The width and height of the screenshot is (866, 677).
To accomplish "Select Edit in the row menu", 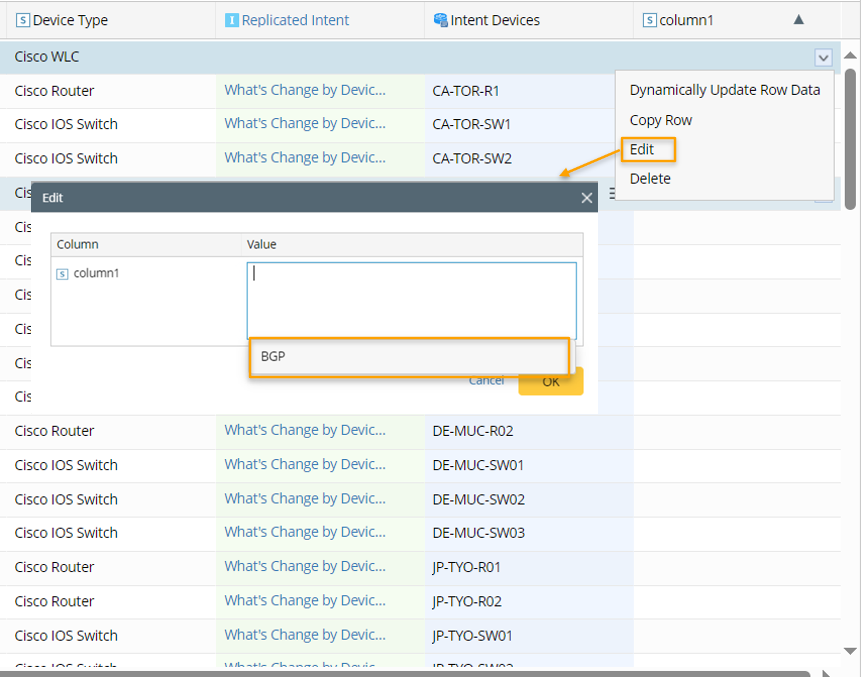I will coord(642,150).
